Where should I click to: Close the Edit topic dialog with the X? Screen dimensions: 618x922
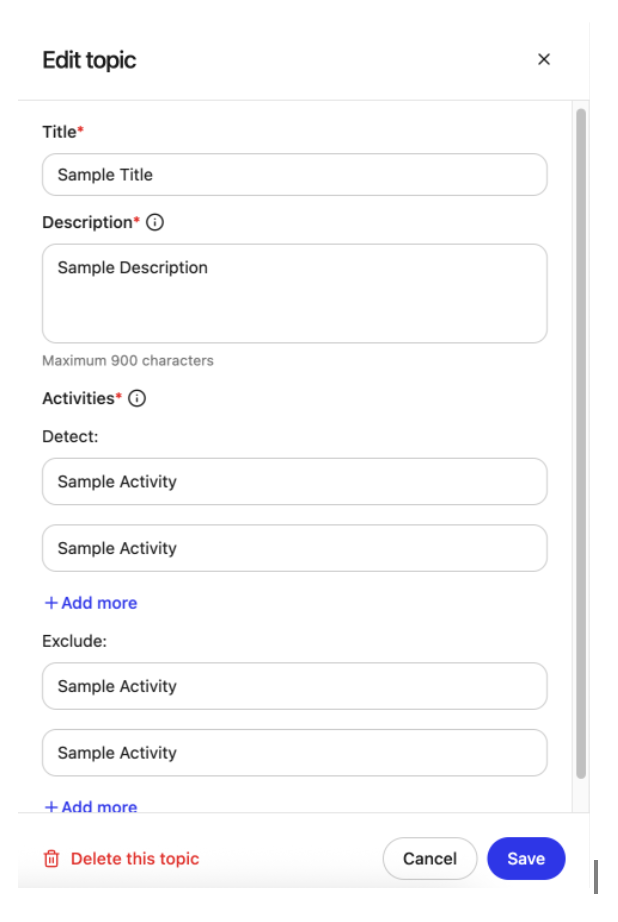544,59
